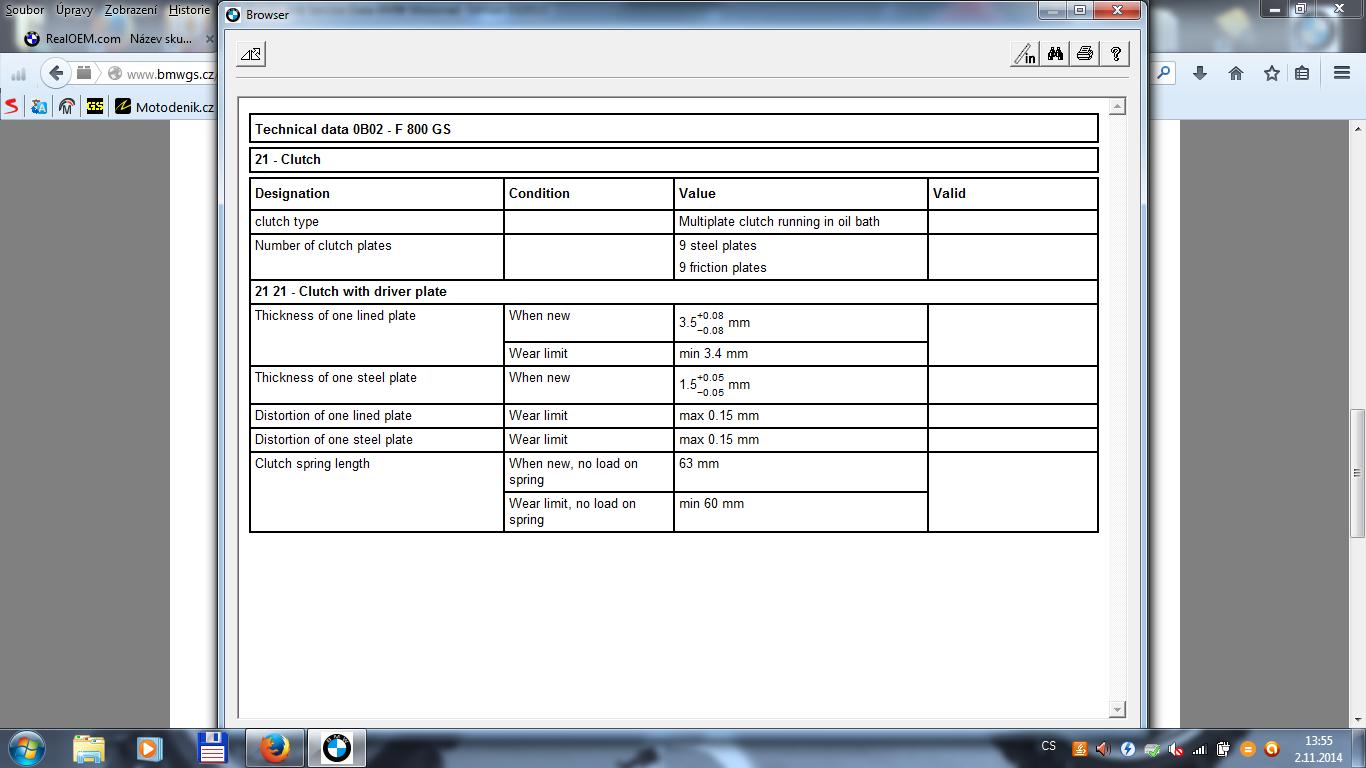Click the question mark help icon

click(x=1115, y=54)
